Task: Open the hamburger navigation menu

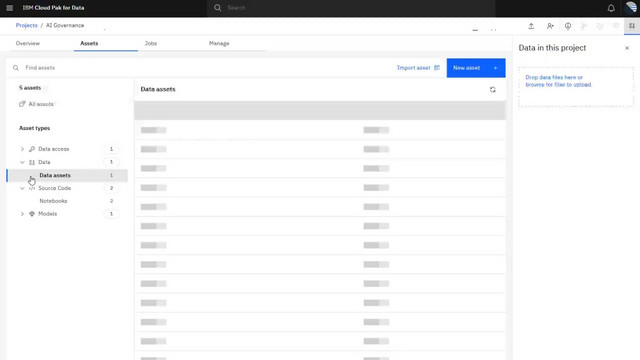Action: click(9, 8)
